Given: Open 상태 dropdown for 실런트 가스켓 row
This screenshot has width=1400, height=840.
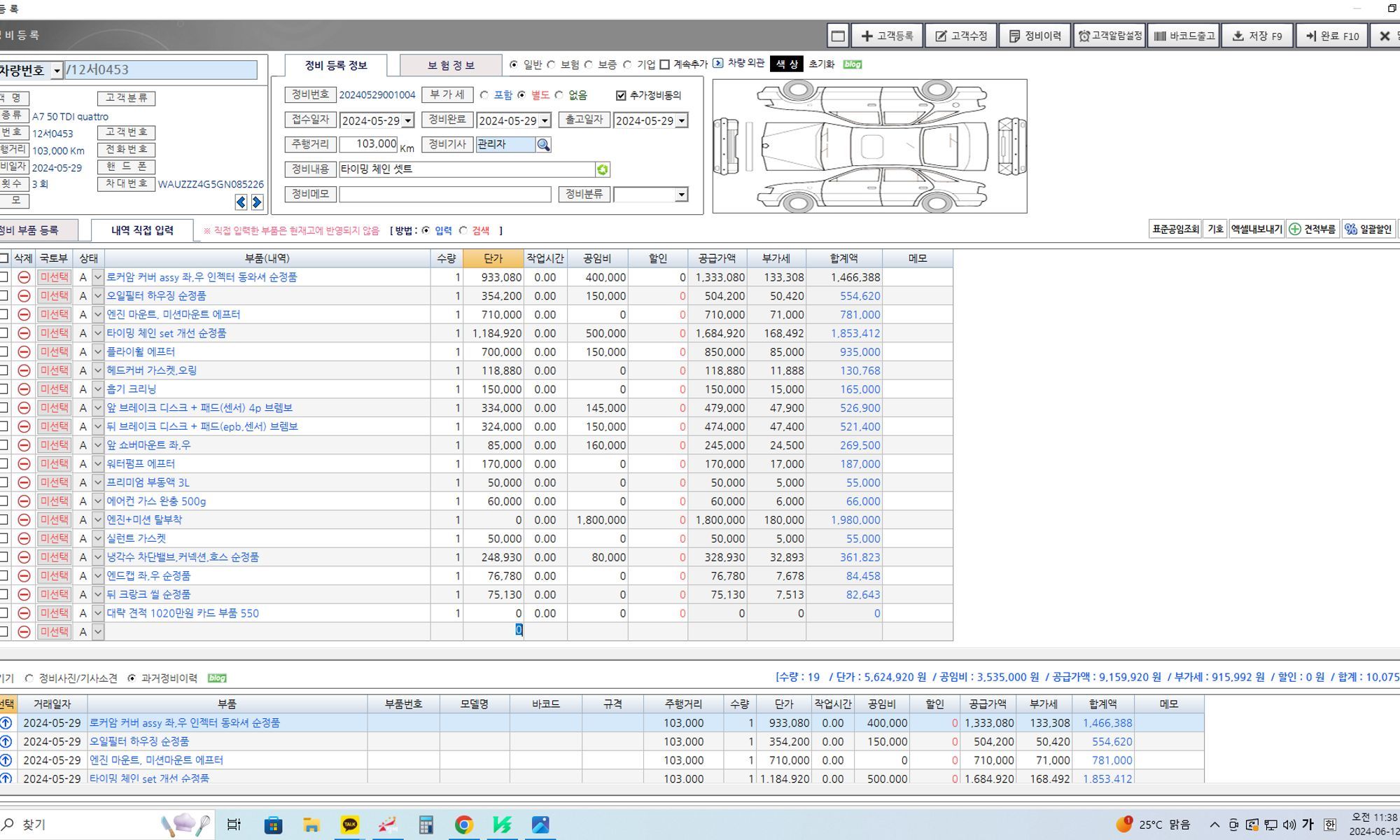Looking at the screenshot, I should coord(98,538).
